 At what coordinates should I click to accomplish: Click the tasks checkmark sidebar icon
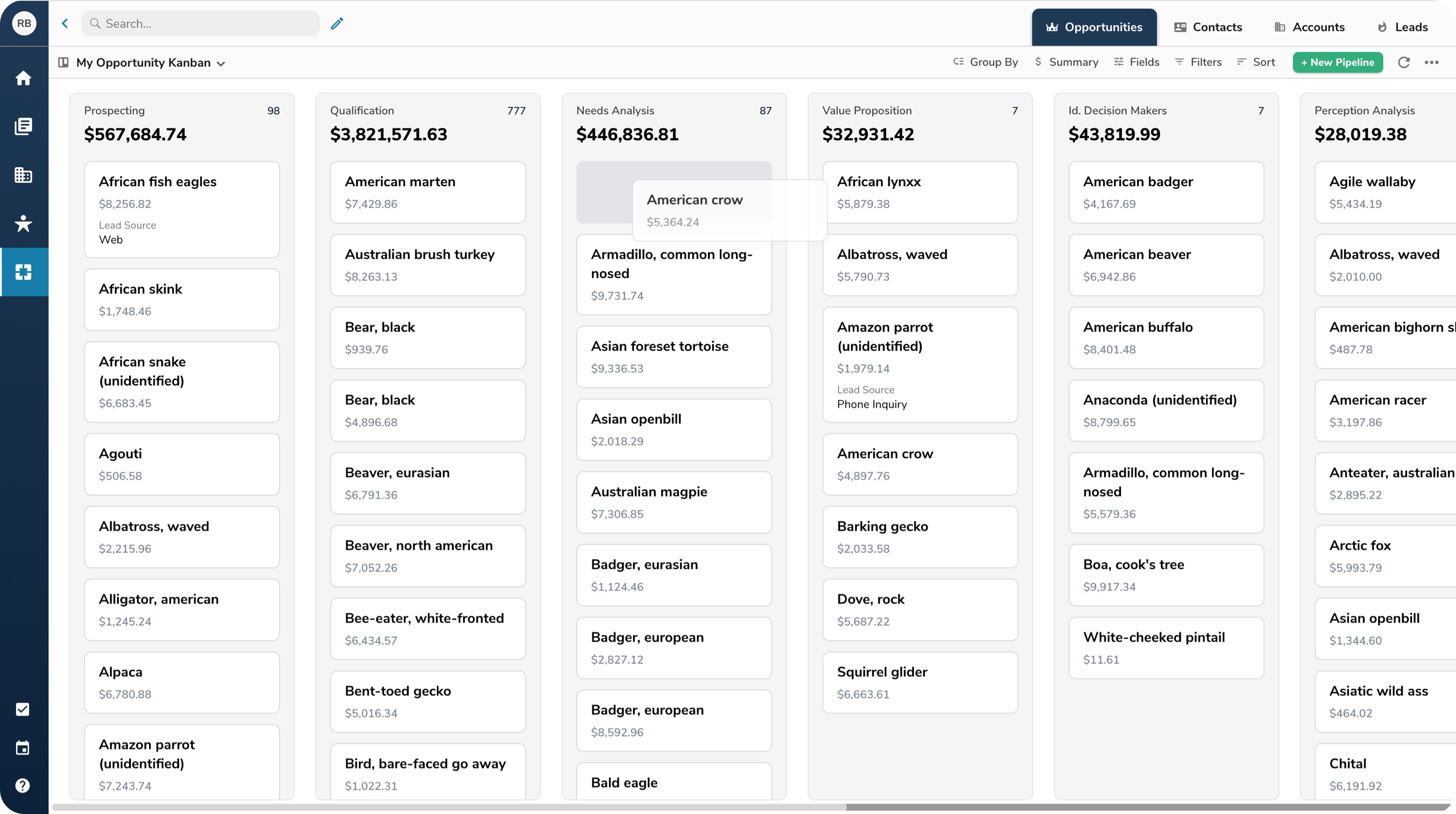tap(23, 710)
